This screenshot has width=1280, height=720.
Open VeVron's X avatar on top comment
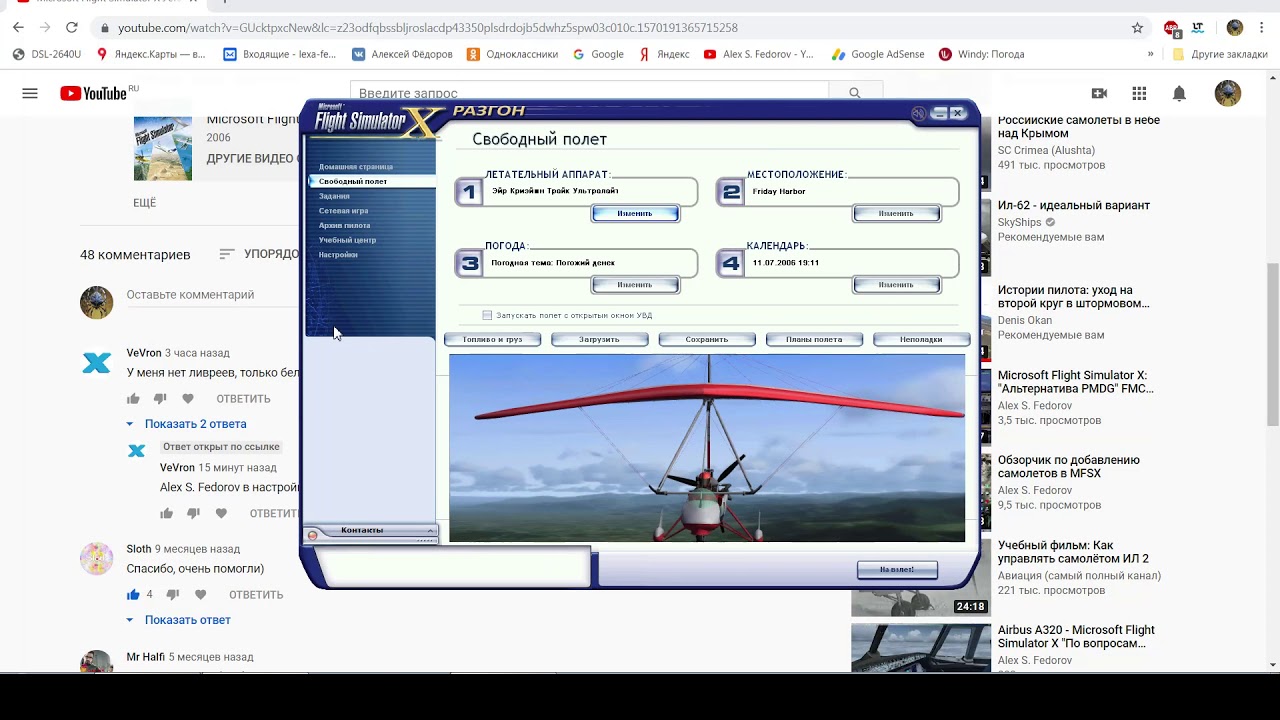(x=97, y=363)
